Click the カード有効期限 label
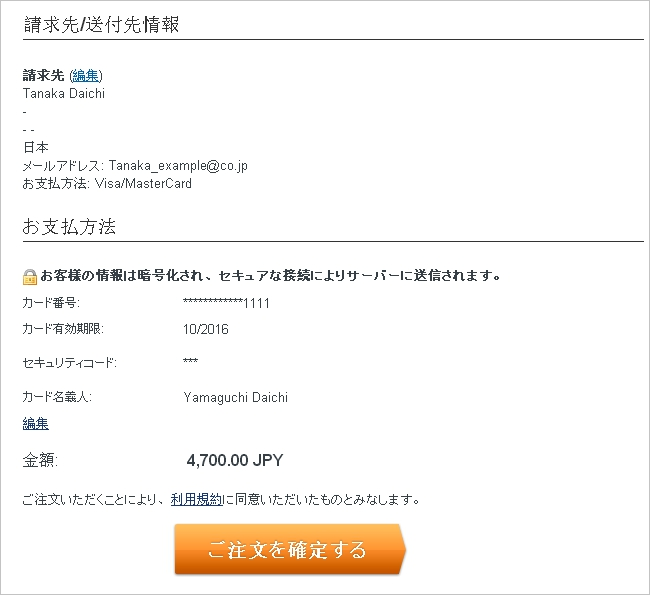Viewport: 650px width, 595px height. 62,329
